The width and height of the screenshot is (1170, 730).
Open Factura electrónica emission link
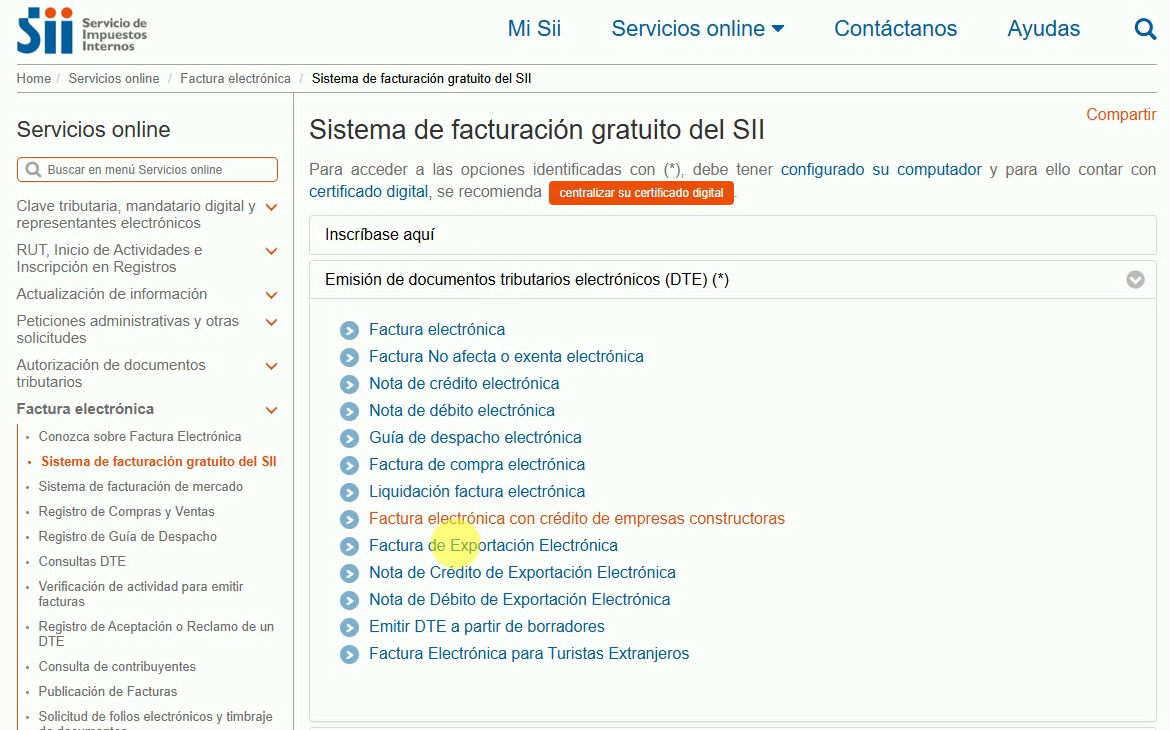tap(437, 329)
